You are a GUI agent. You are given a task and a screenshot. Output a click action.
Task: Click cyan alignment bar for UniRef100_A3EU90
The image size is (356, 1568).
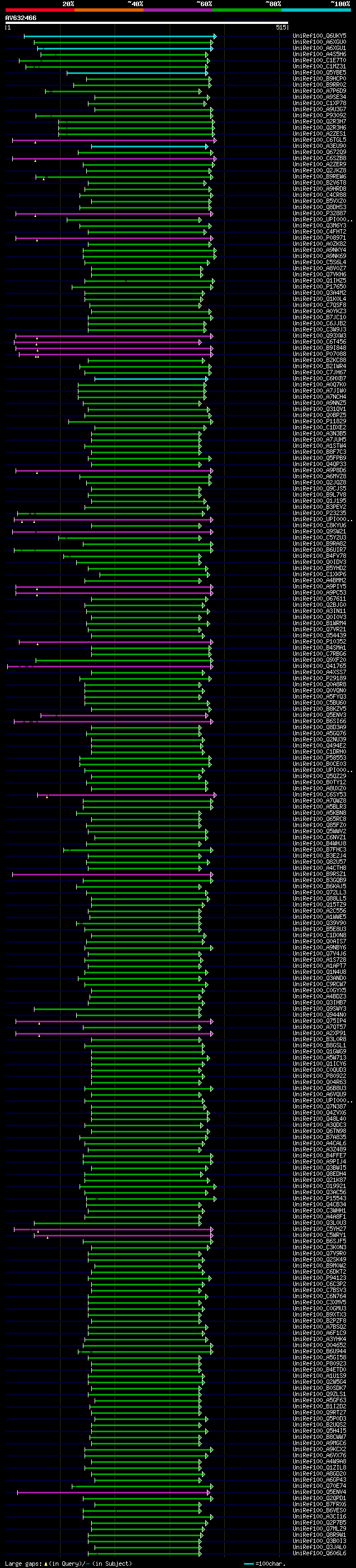[150, 146]
